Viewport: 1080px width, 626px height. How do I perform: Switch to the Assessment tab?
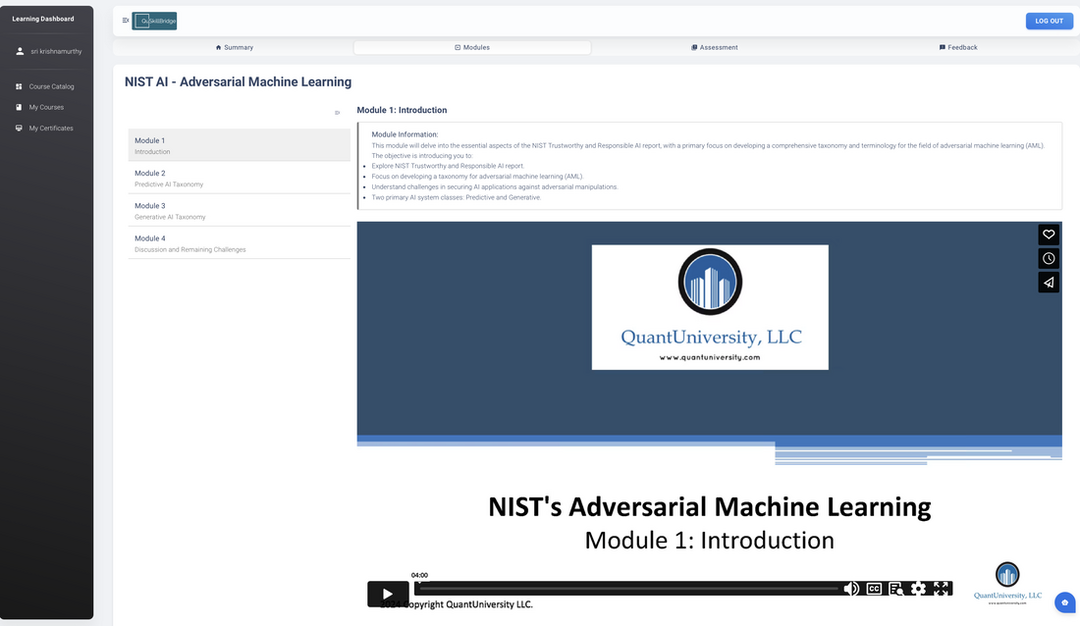pyautogui.click(x=714, y=47)
